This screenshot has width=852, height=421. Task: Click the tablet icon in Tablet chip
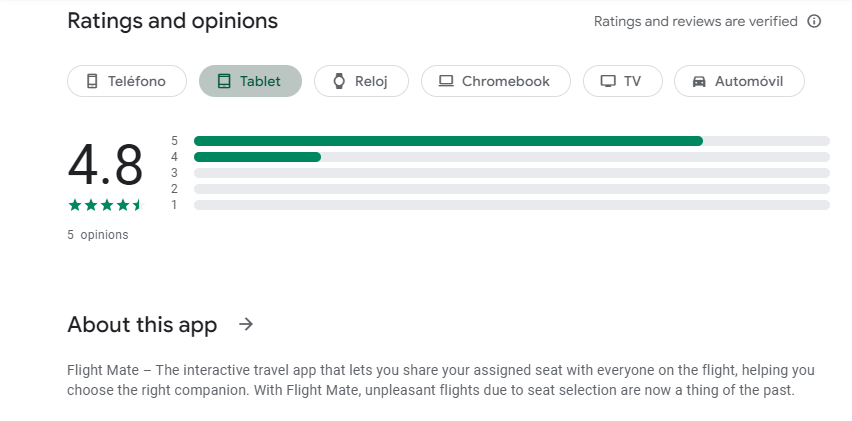coord(224,81)
